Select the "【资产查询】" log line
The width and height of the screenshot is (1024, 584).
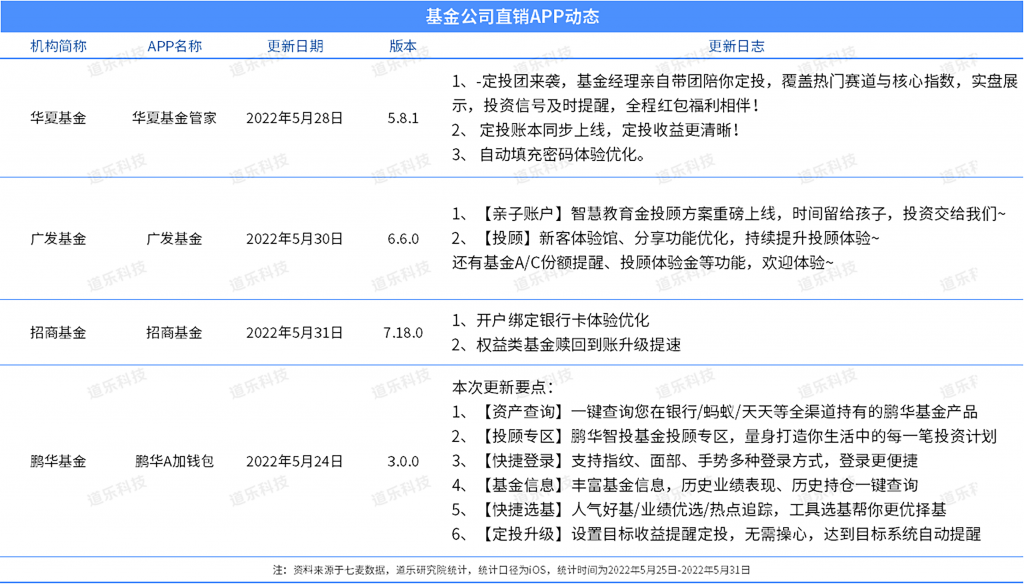click(x=714, y=412)
